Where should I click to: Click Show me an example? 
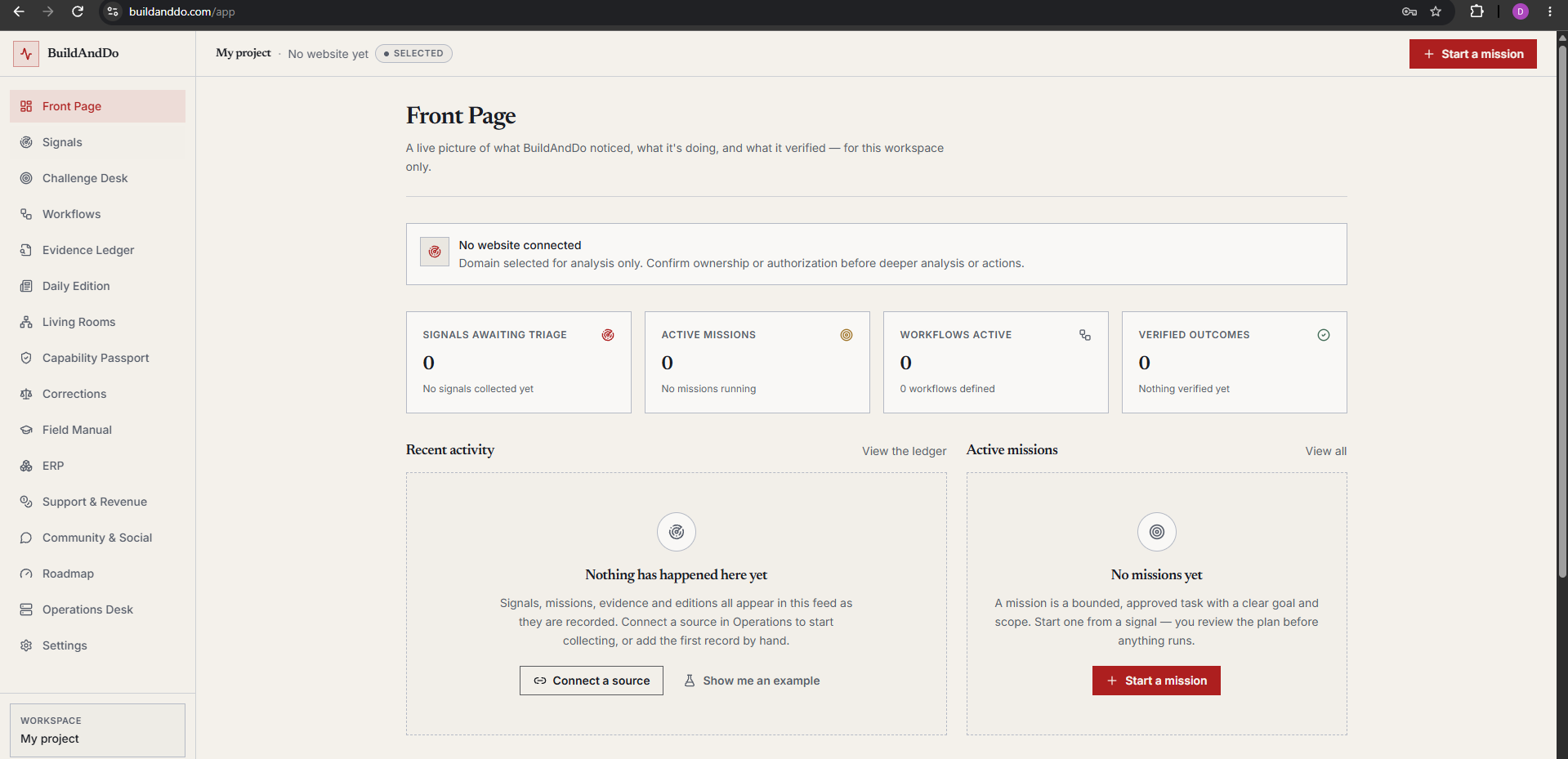point(752,681)
